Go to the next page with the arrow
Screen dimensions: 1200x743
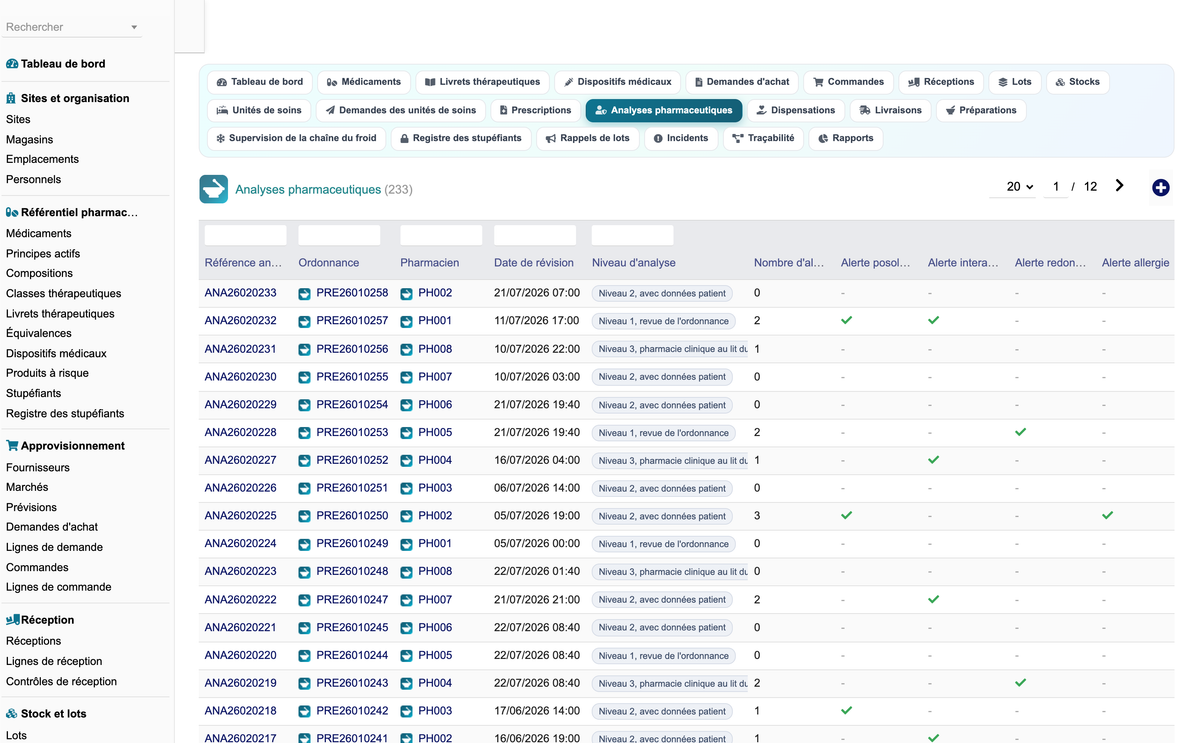(x=1119, y=186)
